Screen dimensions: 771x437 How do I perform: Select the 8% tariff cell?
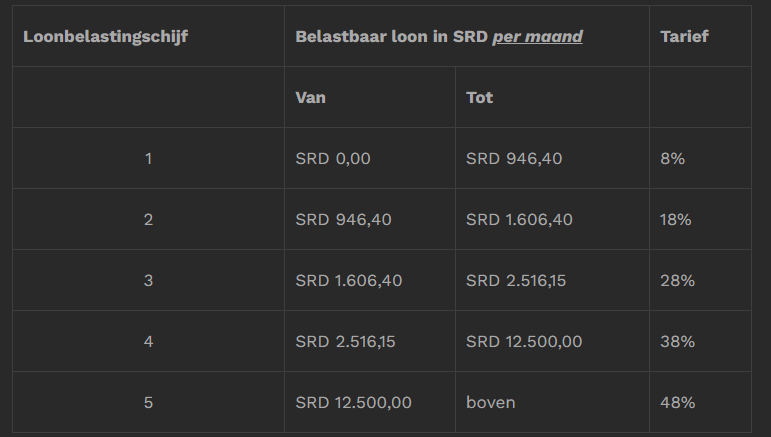(672, 158)
